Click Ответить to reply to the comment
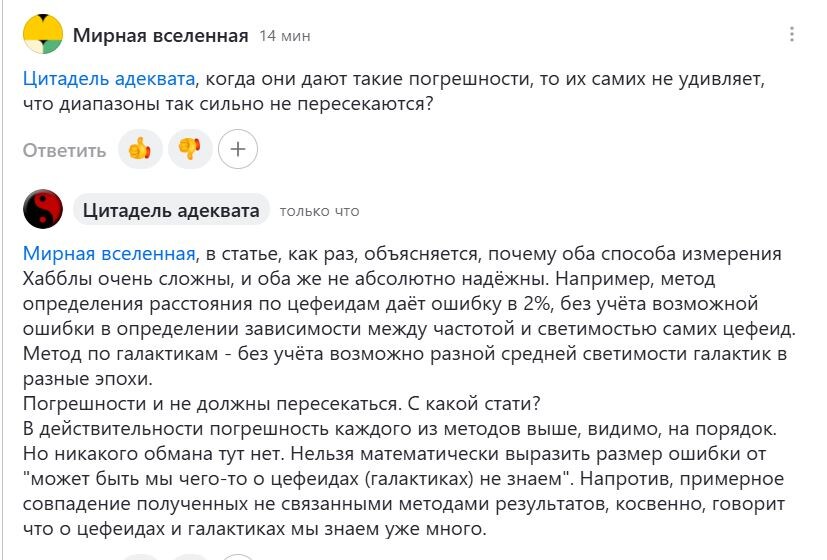827x560 pixels. point(64,150)
